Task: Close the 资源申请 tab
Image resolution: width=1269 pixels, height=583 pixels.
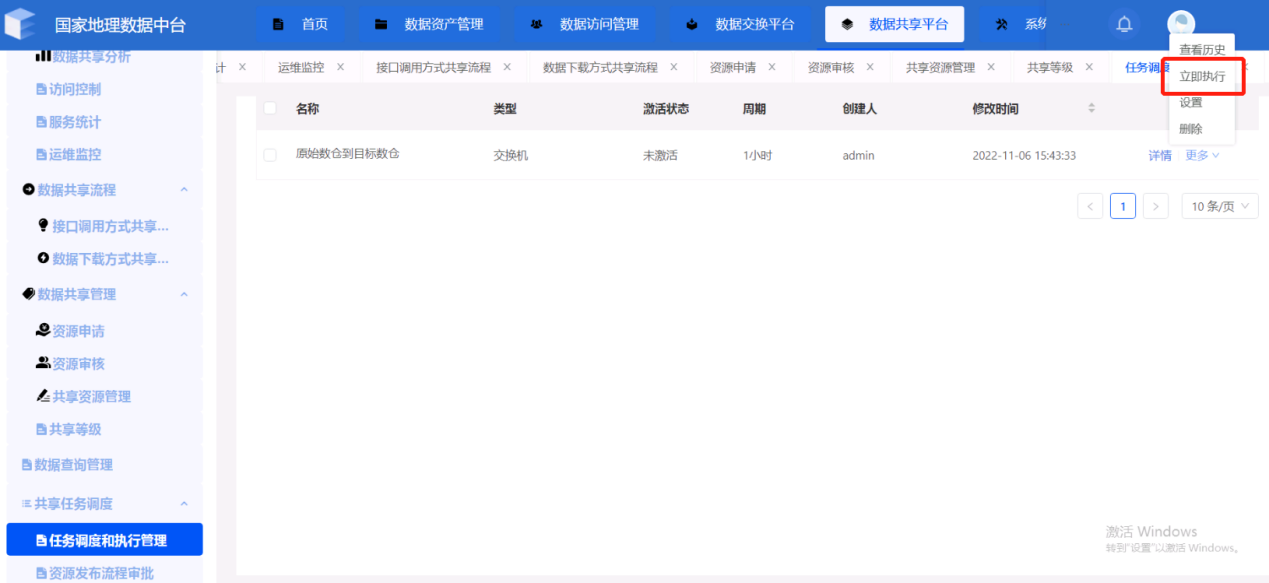Action: [773, 67]
